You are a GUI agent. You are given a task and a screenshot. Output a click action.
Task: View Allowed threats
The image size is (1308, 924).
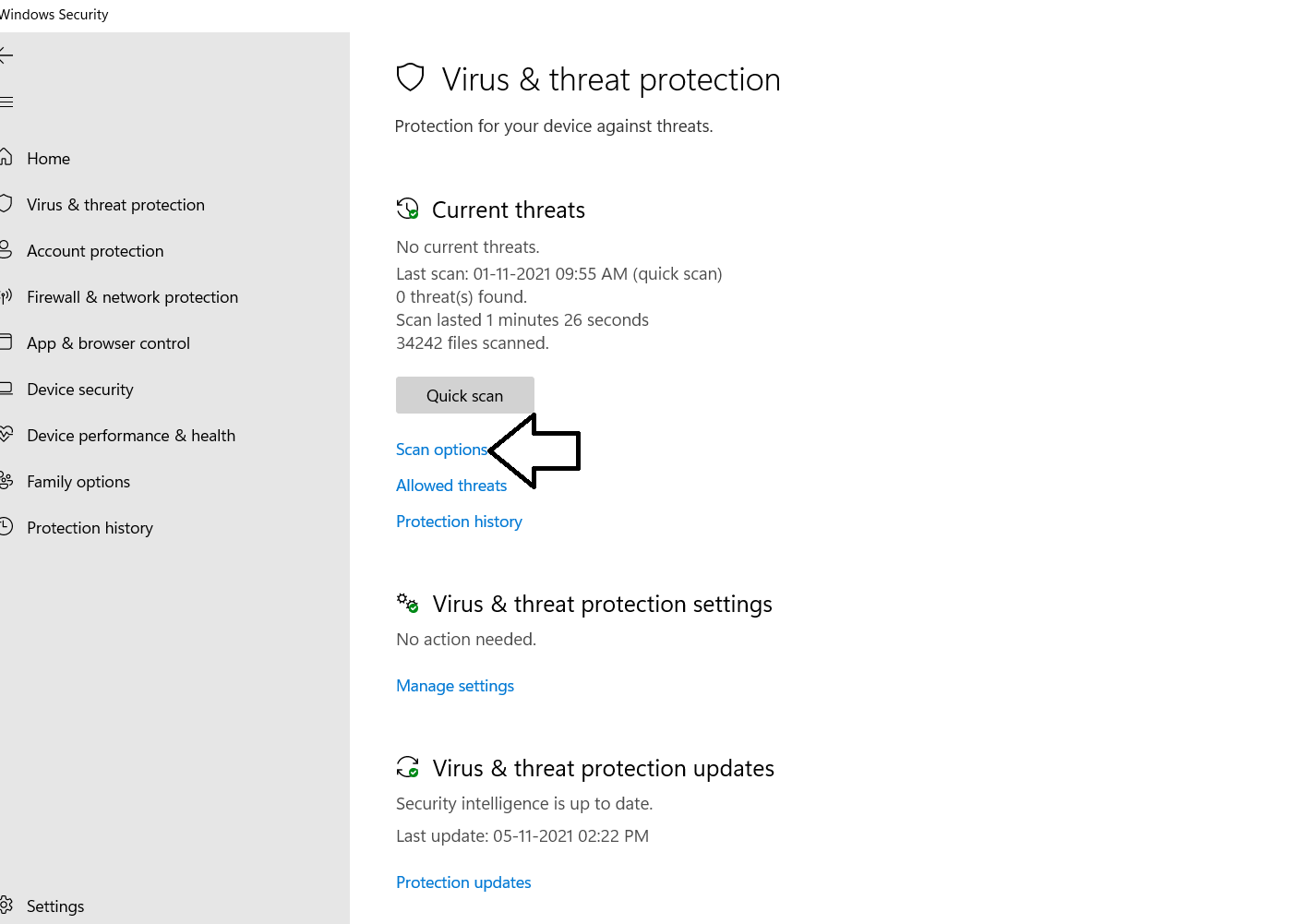point(450,485)
